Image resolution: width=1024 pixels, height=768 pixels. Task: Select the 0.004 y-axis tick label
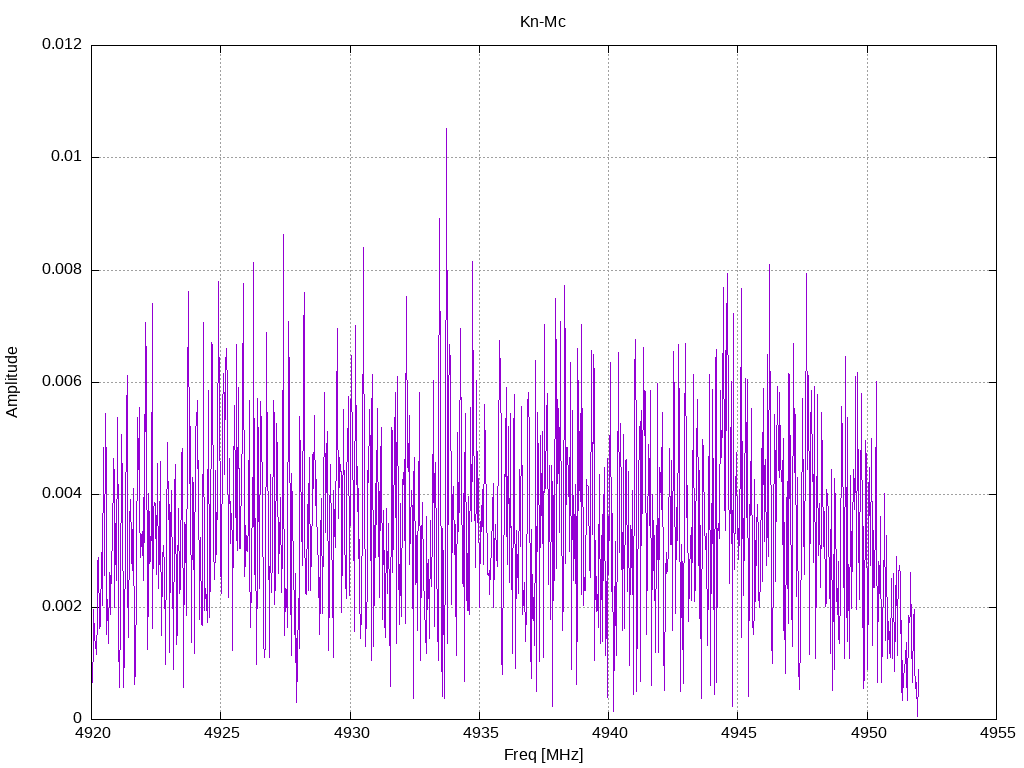[x=63, y=494]
